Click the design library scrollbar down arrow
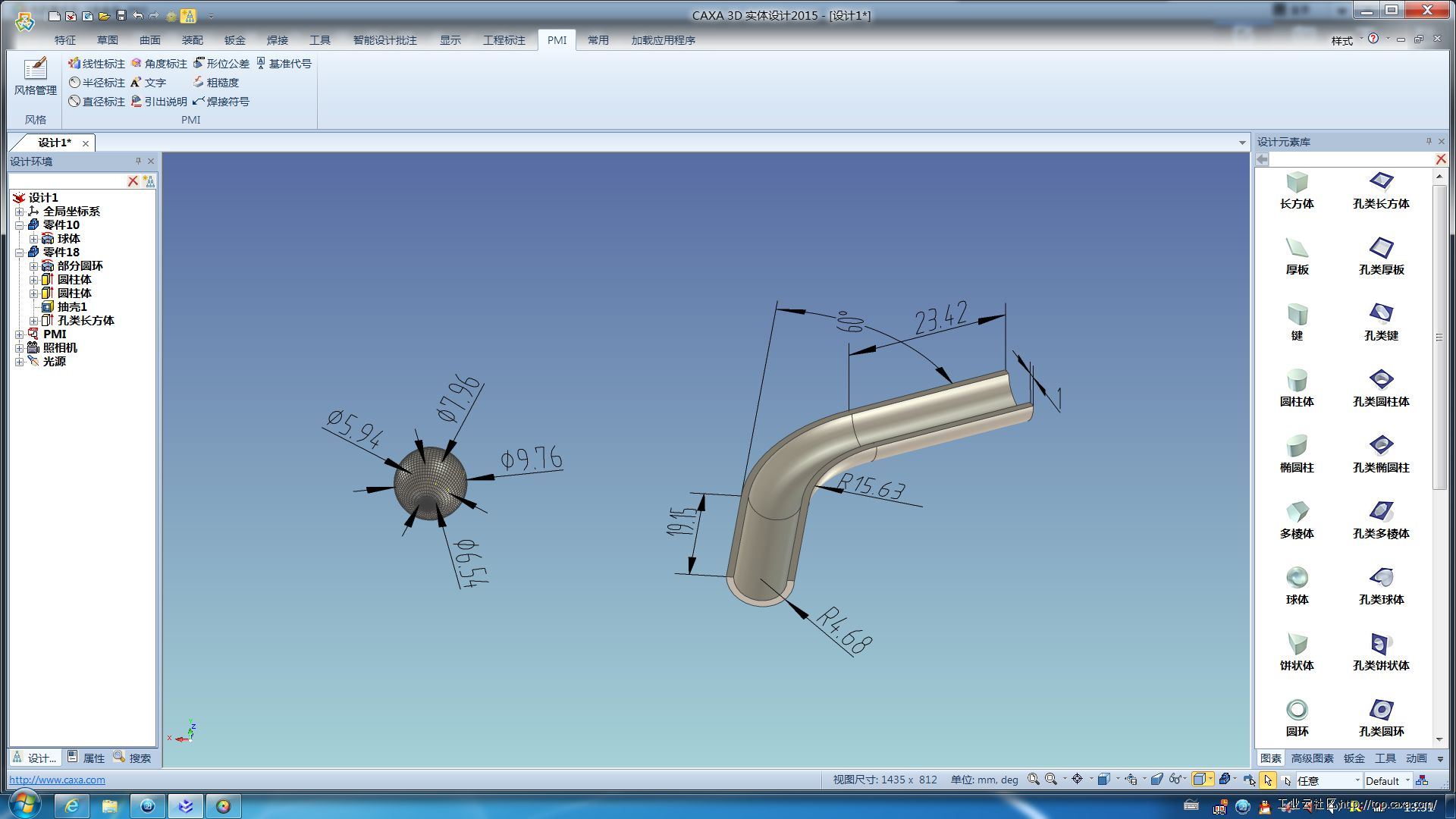This screenshot has width=1456, height=819. pyautogui.click(x=1439, y=739)
